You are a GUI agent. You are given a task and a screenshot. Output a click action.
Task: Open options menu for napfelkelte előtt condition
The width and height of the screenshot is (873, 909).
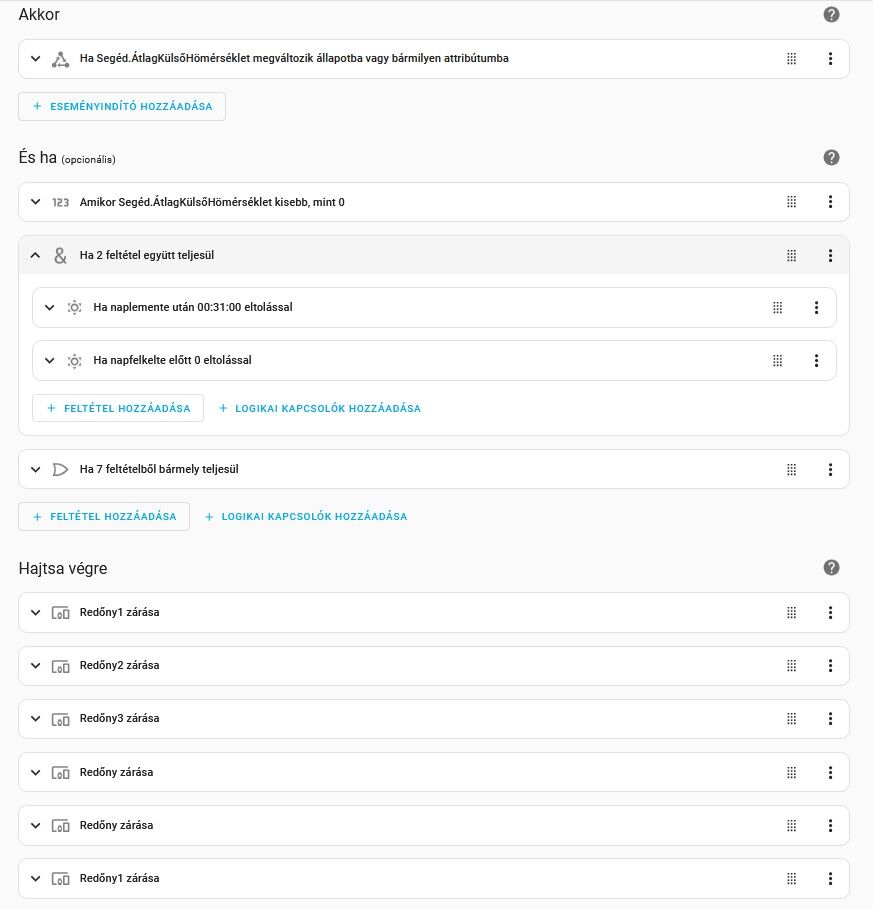pyautogui.click(x=816, y=361)
